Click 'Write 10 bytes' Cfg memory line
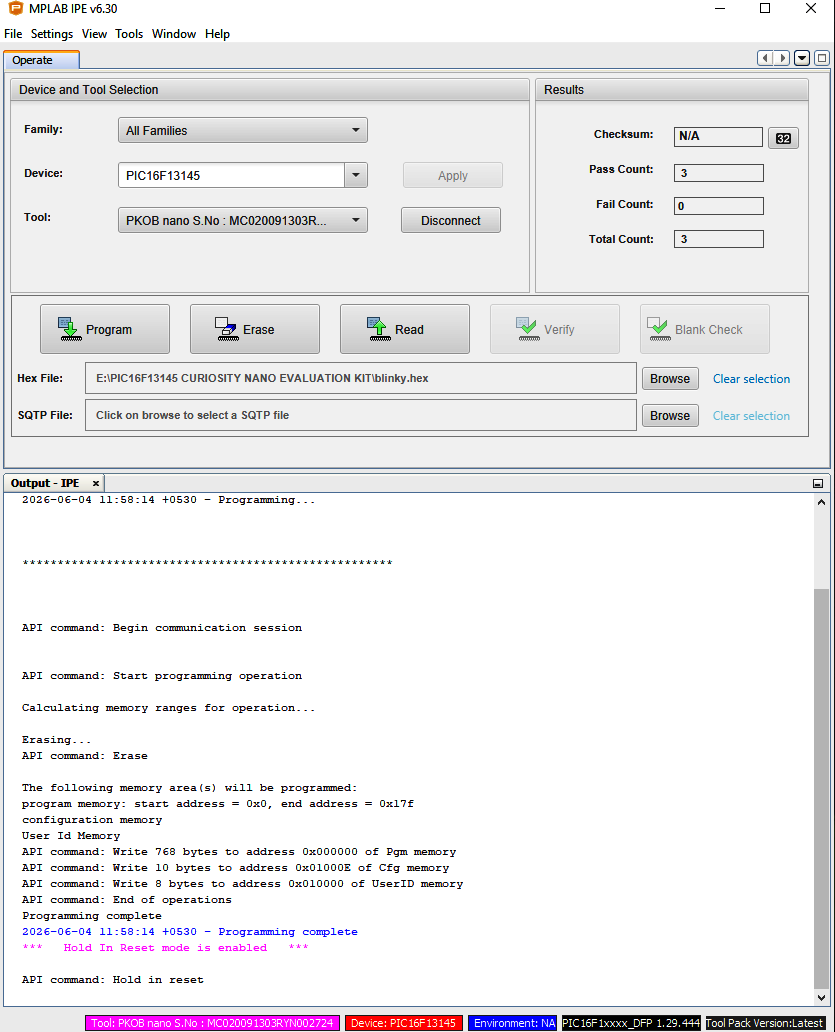Viewport: 835px width, 1032px height. point(236,867)
